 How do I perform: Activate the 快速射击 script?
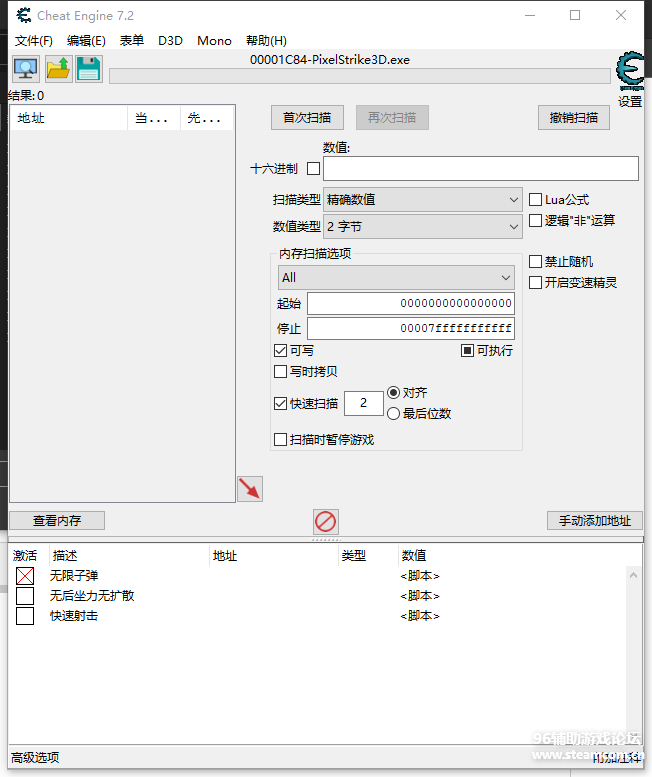pos(25,616)
